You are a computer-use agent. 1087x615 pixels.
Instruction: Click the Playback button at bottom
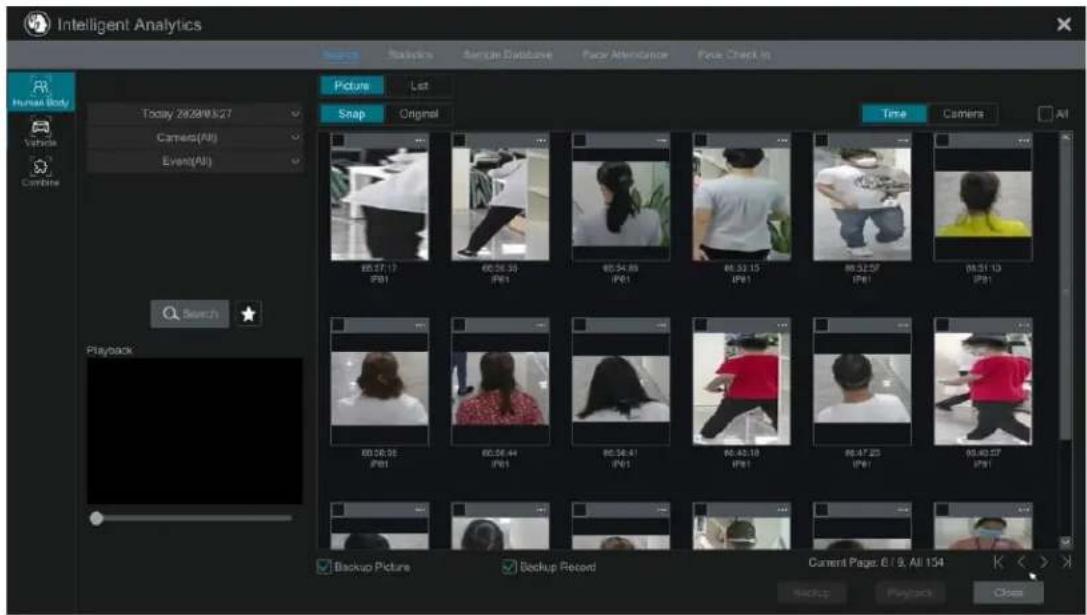pyautogui.click(x=909, y=593)
